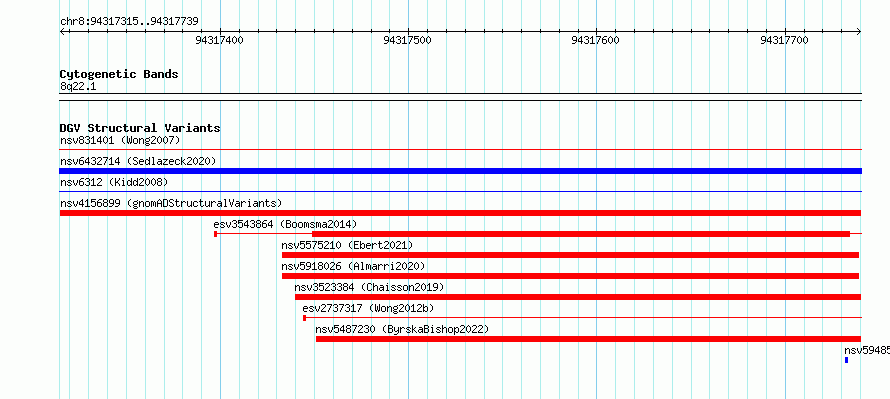Screen dimensions: 890x399
Task: Click the 8q22.1 band label
Action: click(x=78, y=86)
